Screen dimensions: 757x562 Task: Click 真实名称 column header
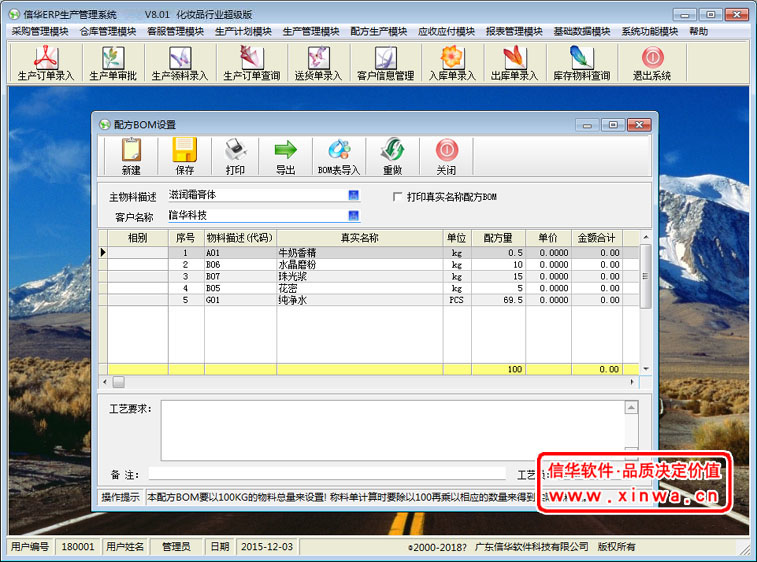(359, 238)
